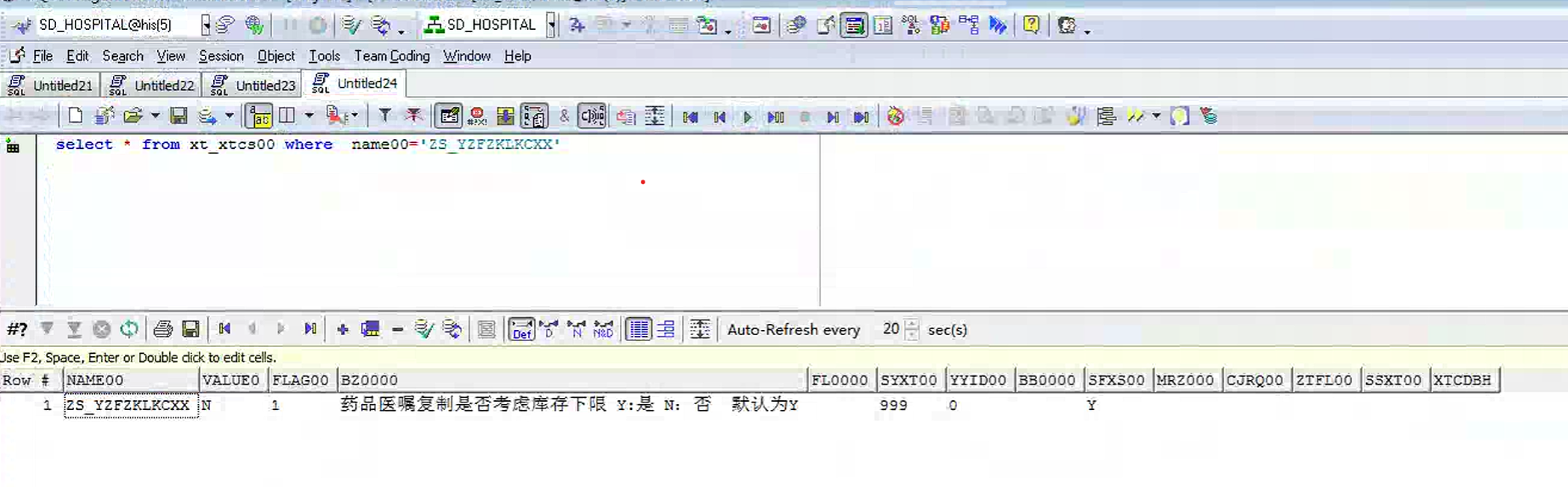Switch to the Untitled21 tab
This screenshot has height=487, width=1568.
[x=50, y=85]
